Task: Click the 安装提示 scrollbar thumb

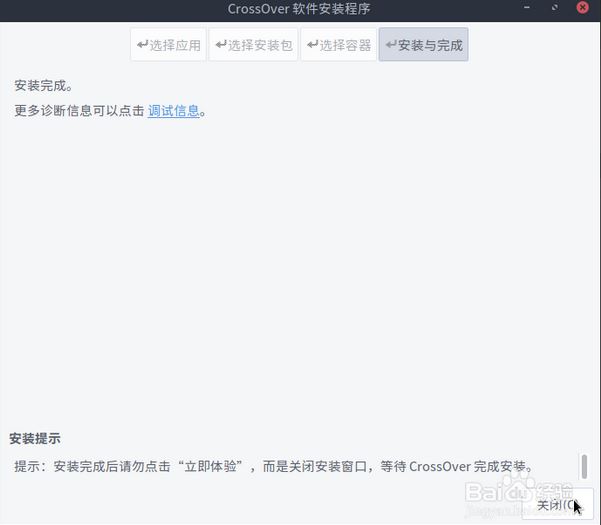Action: [x=584, y=466]
